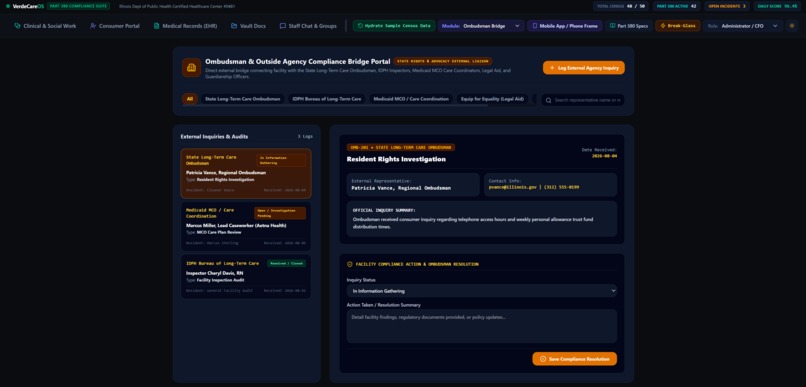The height and width of the screenshot is (387, 806).
Task: Click the Resident Rights Investigation heading
Action: click(396, 159)
